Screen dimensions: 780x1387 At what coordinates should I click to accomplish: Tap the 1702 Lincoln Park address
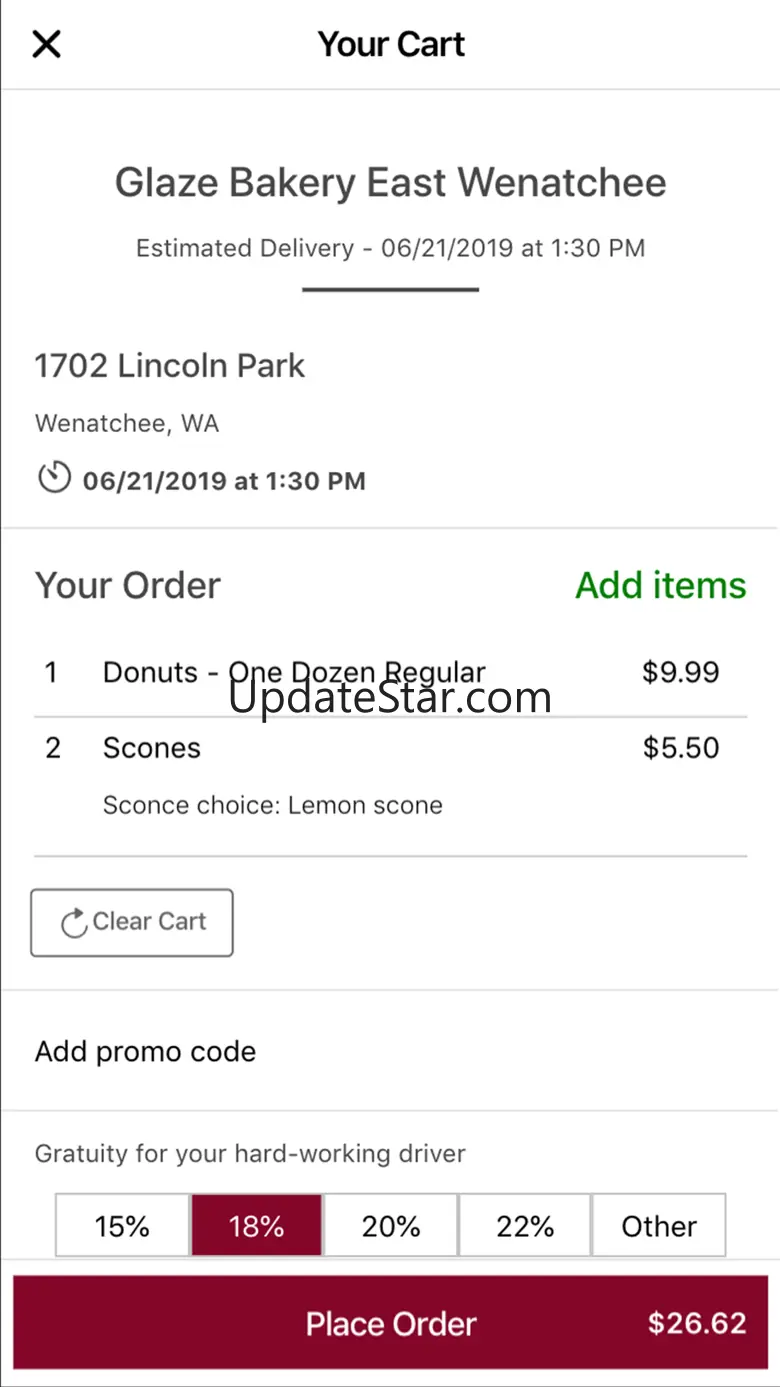pos(170,366)
